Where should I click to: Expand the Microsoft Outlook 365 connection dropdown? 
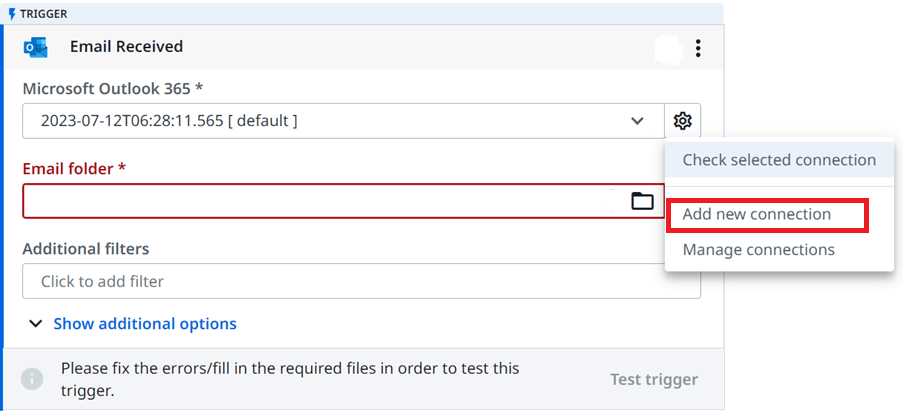click(637, 121)
